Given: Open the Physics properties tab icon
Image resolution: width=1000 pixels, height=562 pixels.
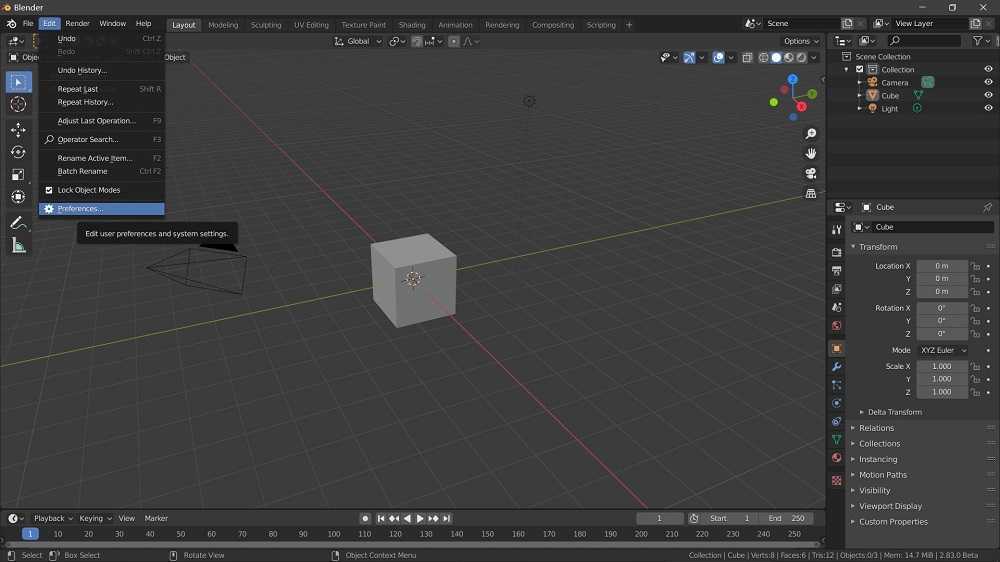Looking at the screenshot, I should [836, 404].
